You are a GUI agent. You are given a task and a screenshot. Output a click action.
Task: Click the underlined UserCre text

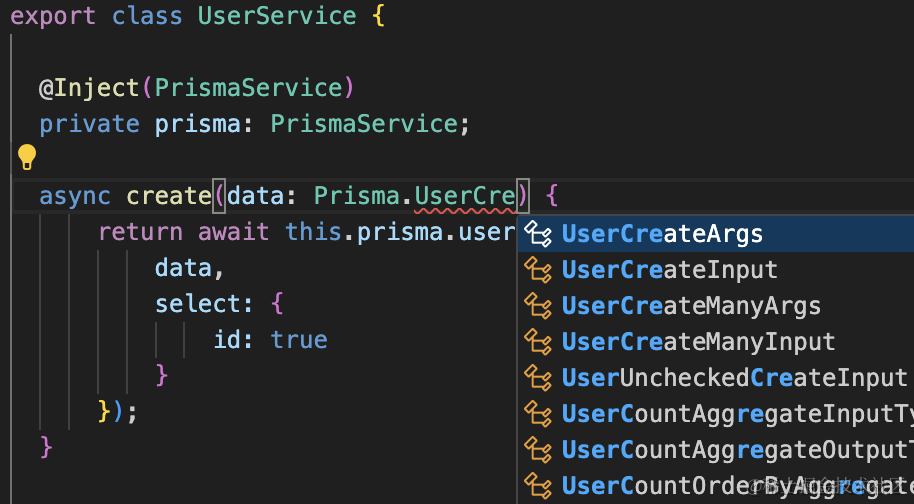[464, 196]
